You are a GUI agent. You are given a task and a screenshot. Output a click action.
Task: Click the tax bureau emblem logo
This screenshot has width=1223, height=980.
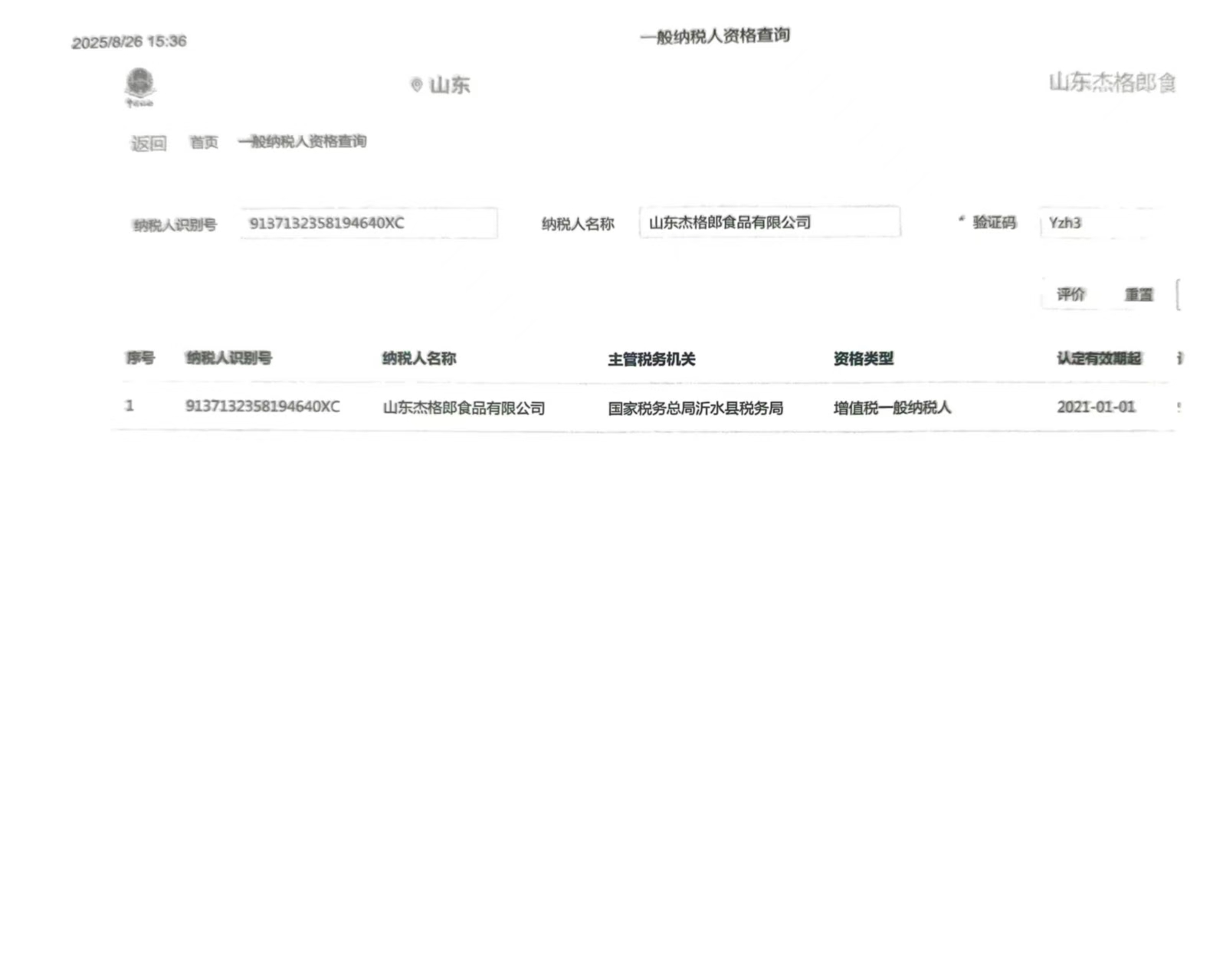(x=139, y=87)
